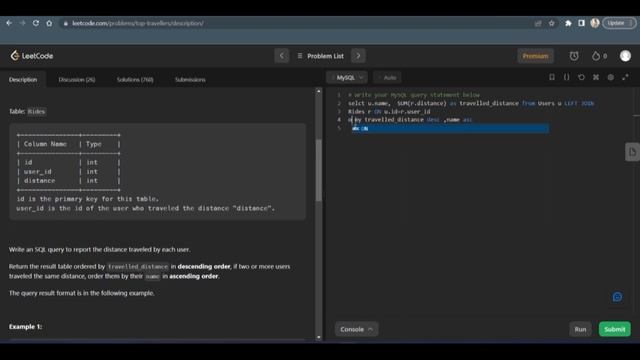This screenshot has width=640, height=360.
Task: Click the format code braces icon
Action: coord(567,77)
